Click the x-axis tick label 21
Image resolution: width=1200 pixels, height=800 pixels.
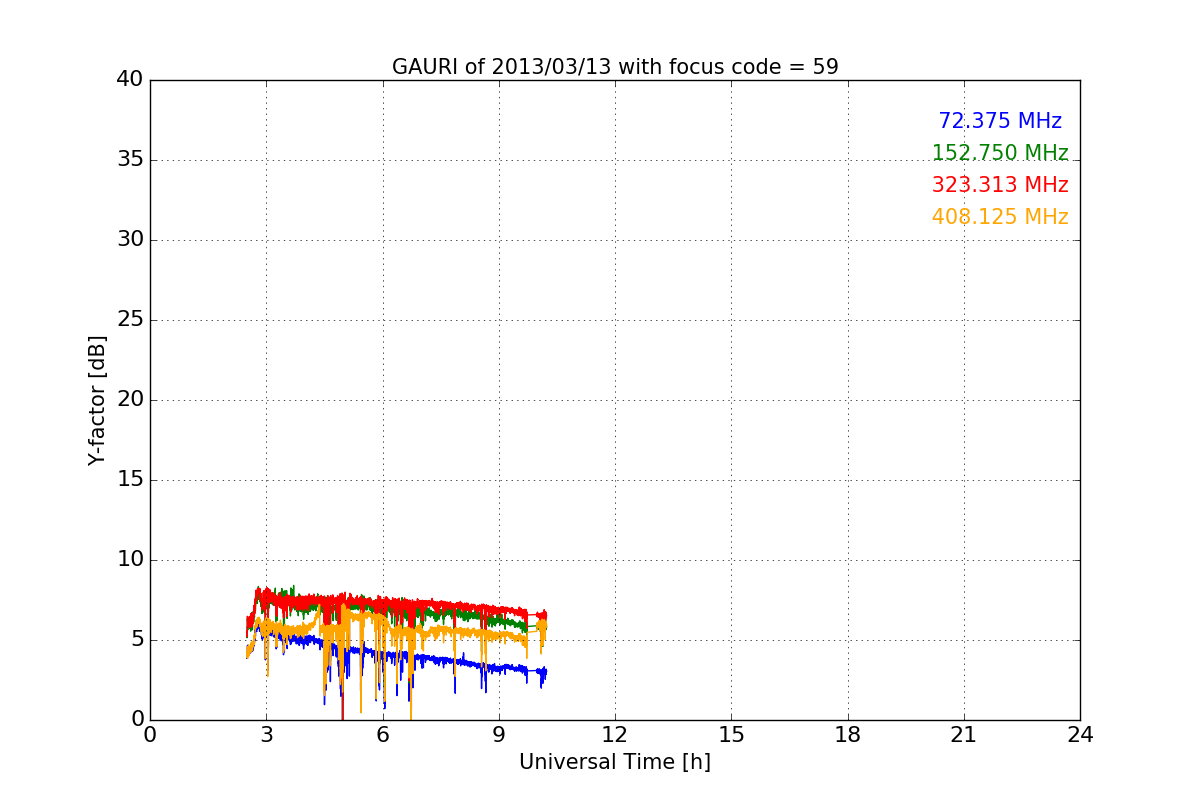tap(964, 735)
